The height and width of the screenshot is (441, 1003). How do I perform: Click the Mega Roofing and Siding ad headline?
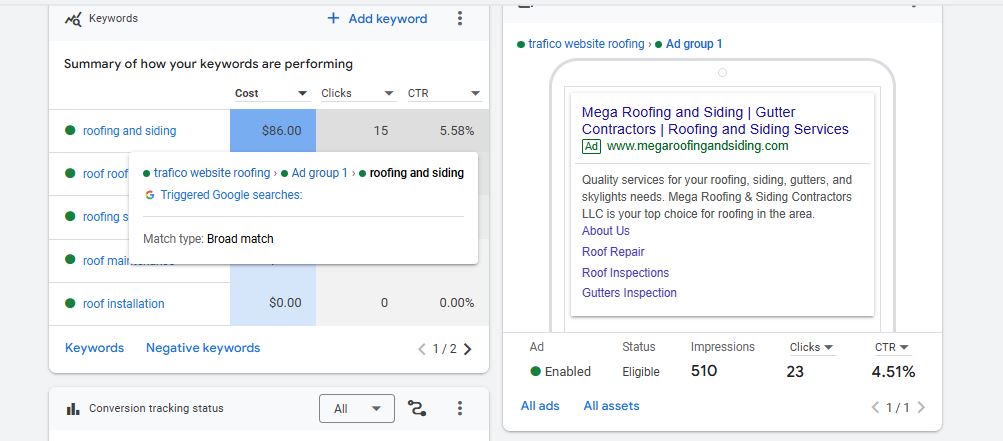[x=714, y=121]
